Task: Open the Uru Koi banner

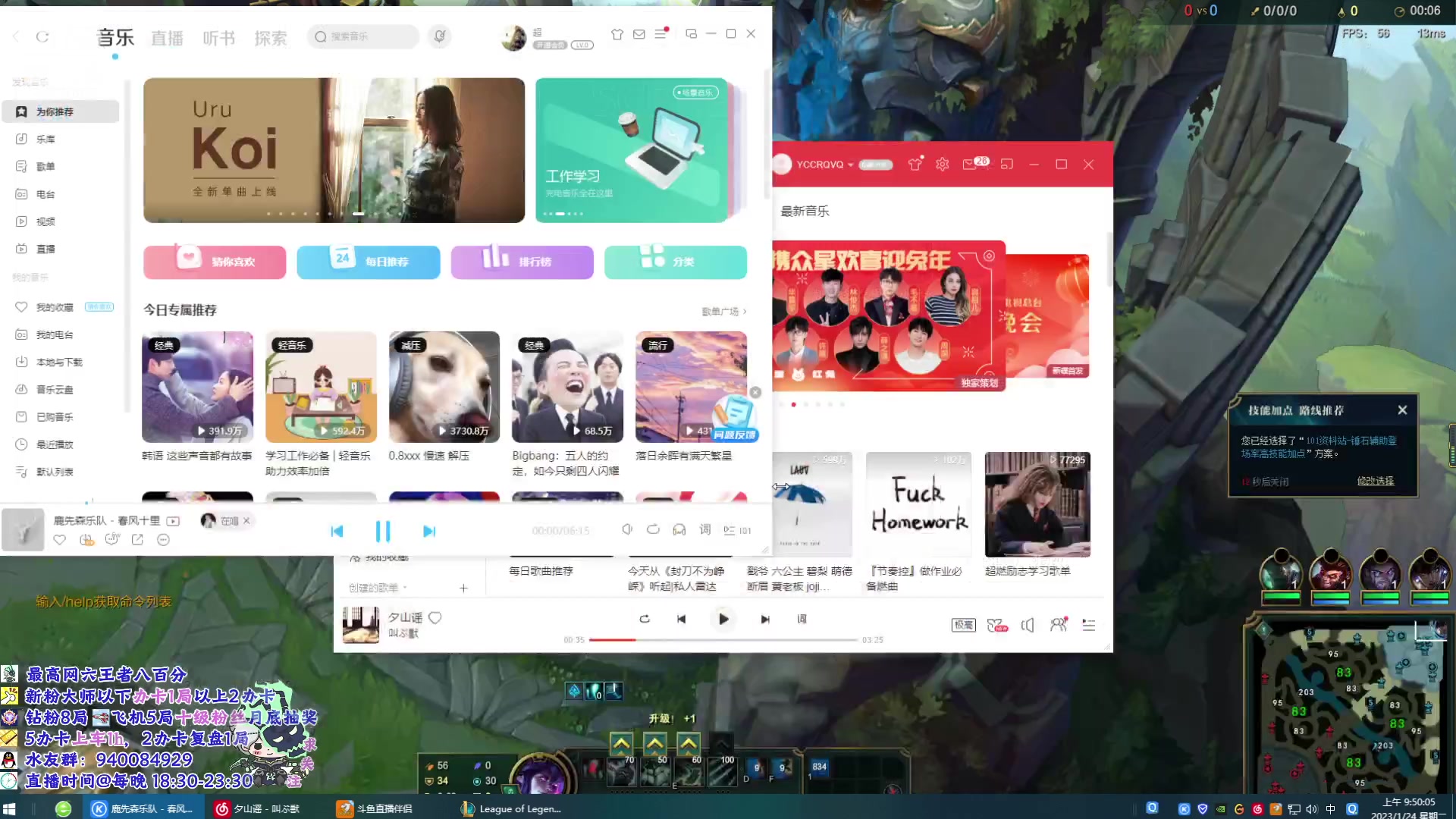Action: click(334, 150)
